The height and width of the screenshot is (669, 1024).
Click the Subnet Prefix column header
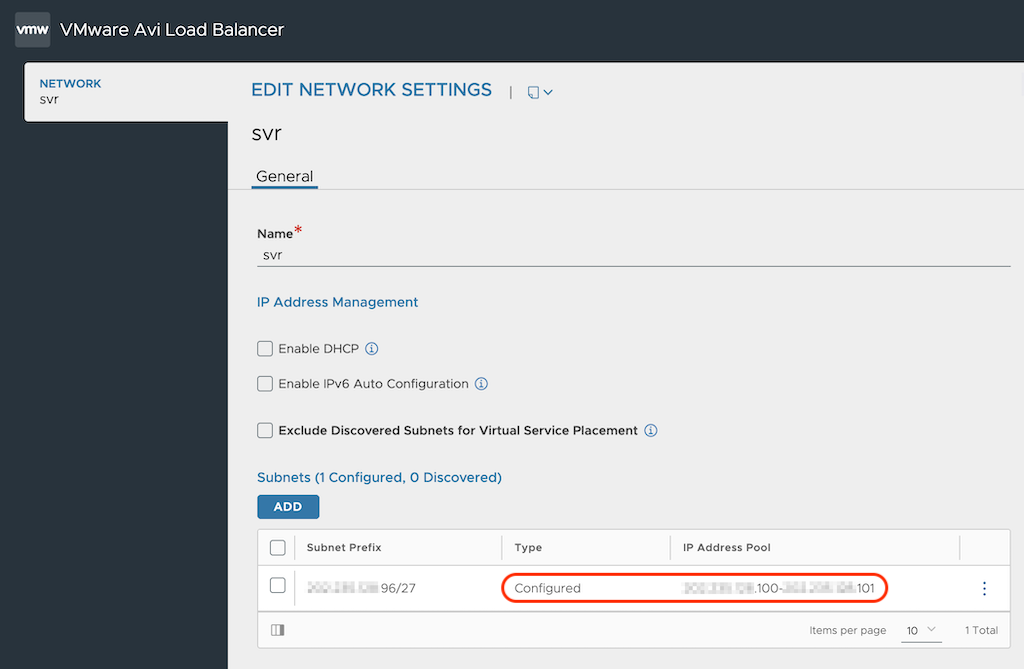click(344, 548)
